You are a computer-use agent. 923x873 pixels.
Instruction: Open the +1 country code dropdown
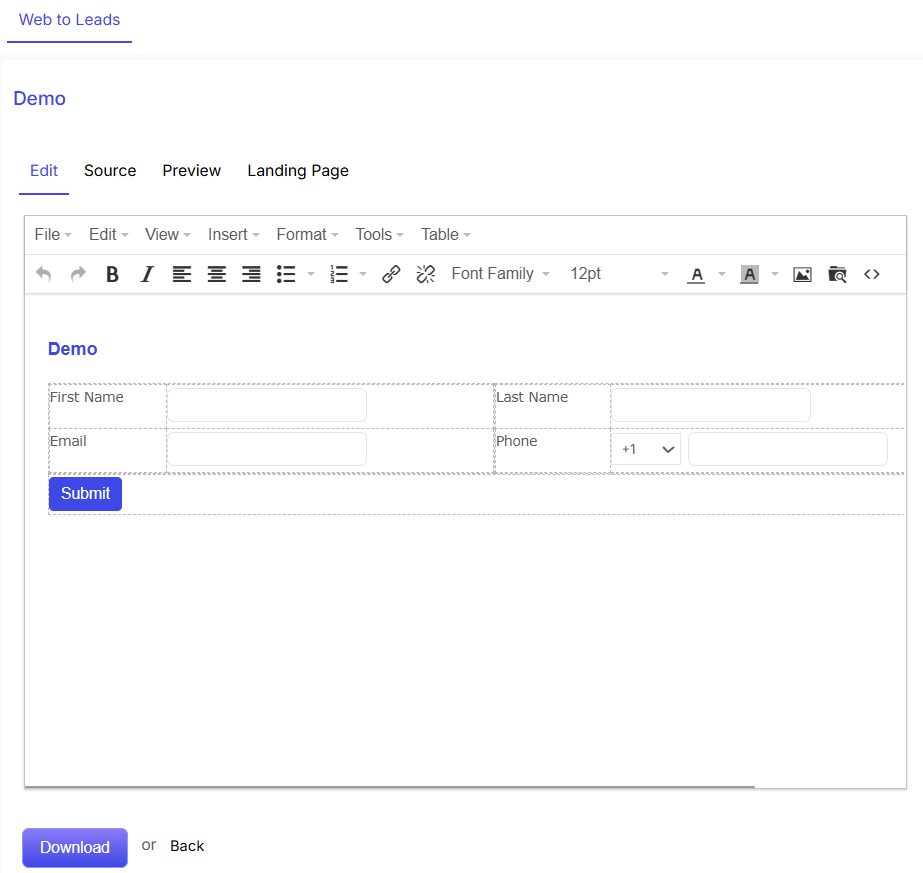point(646,449)
